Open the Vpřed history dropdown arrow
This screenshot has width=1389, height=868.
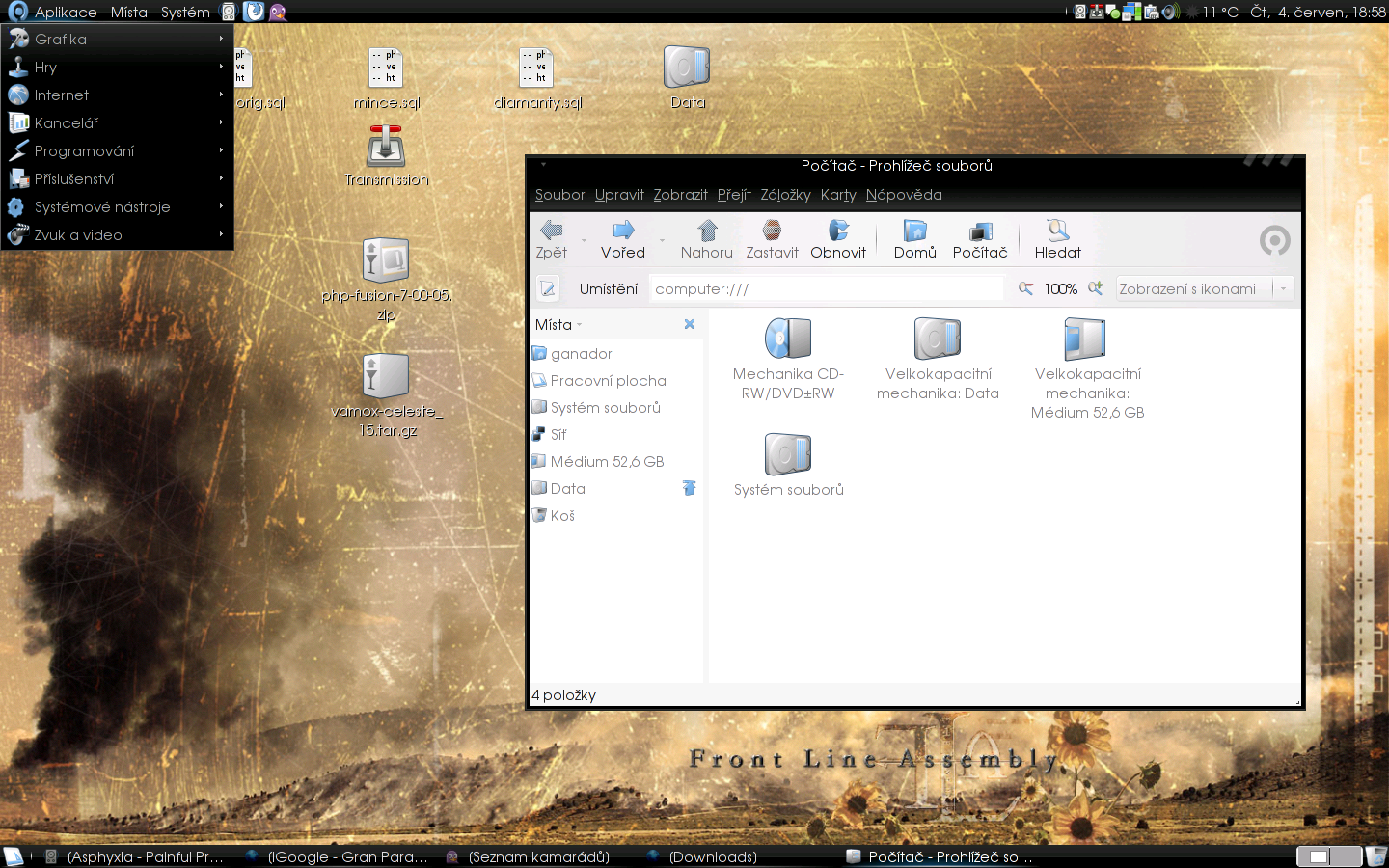pos(662,240)
